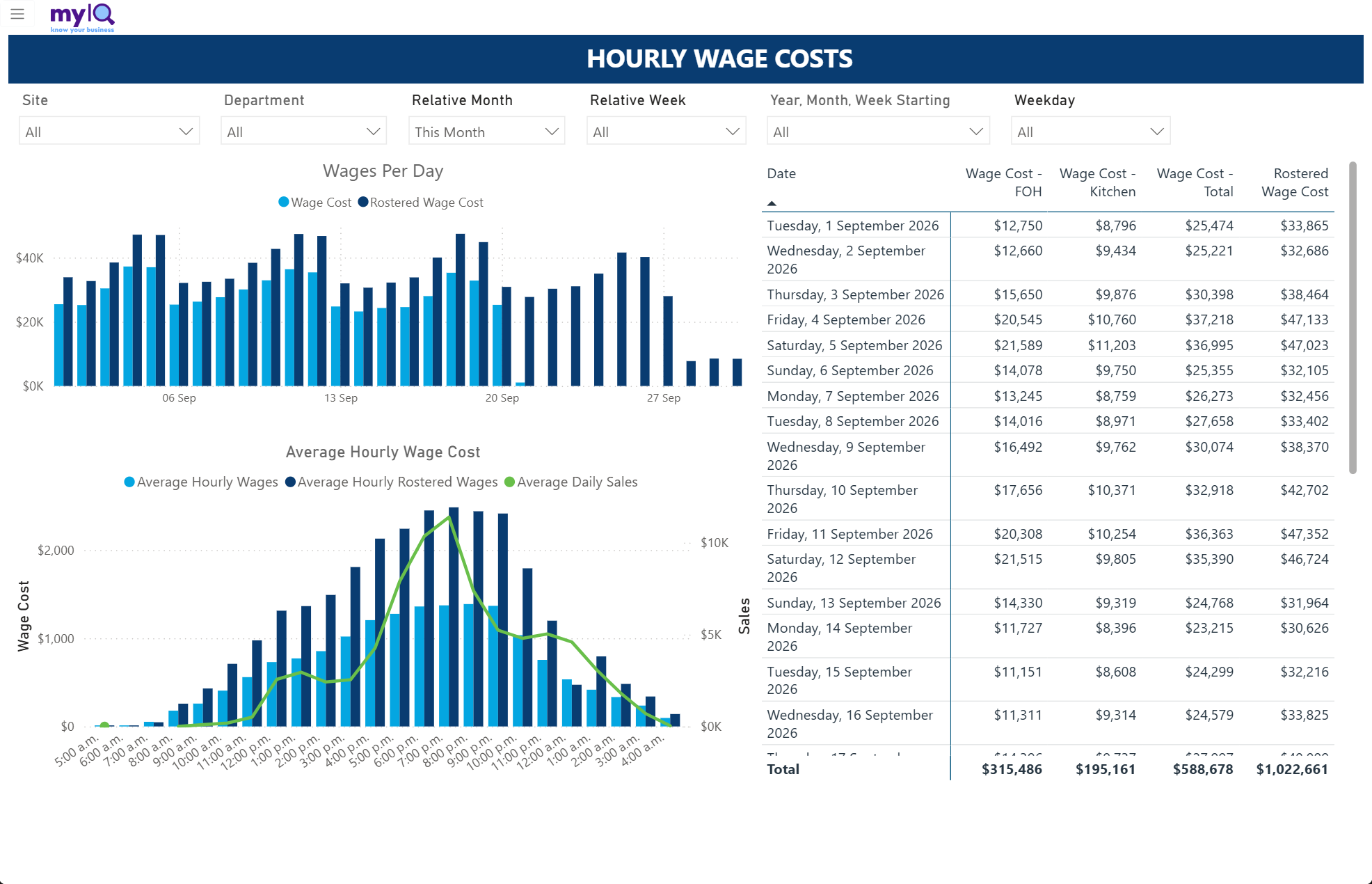Click the table vertical scrollbar
Image resolution: width=1372 pixels, height=884 pixels.
(x=1353, y=317)
